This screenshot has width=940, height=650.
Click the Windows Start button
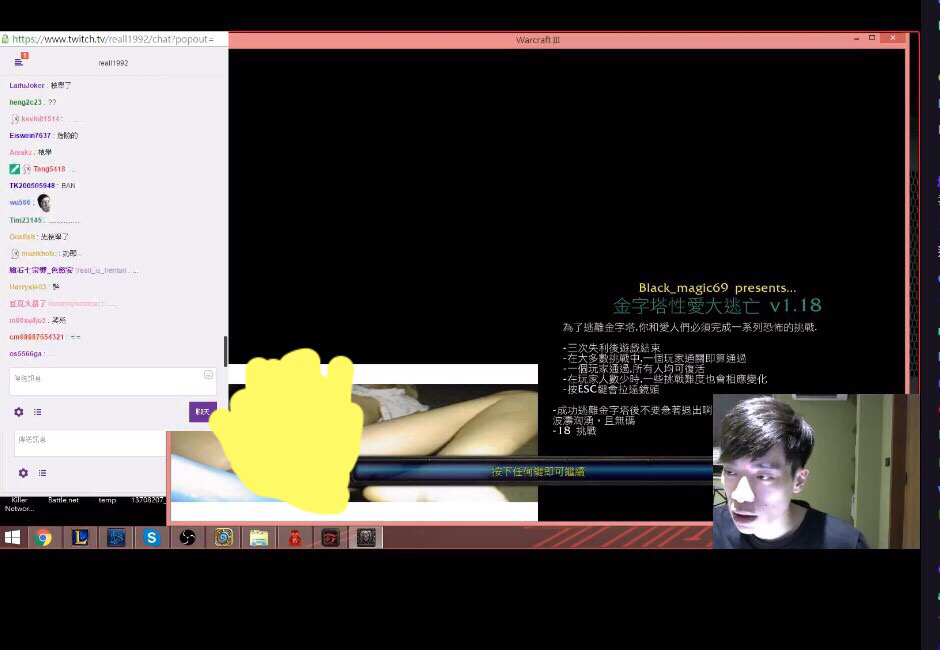[12, 538]
